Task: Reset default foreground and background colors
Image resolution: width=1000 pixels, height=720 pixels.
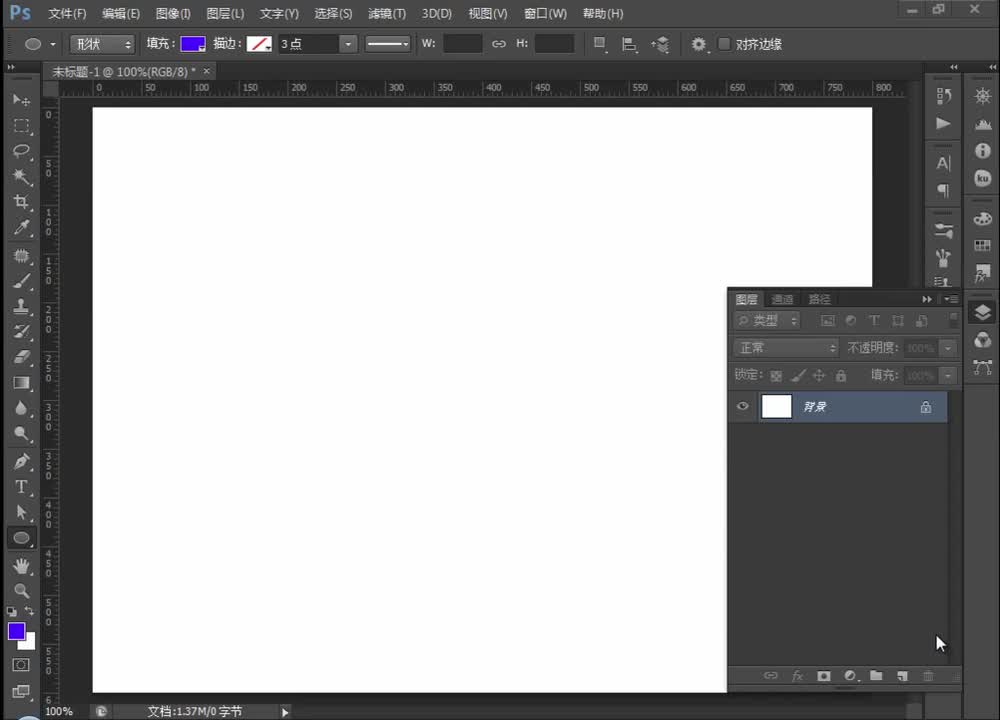Action: point(11,611)
